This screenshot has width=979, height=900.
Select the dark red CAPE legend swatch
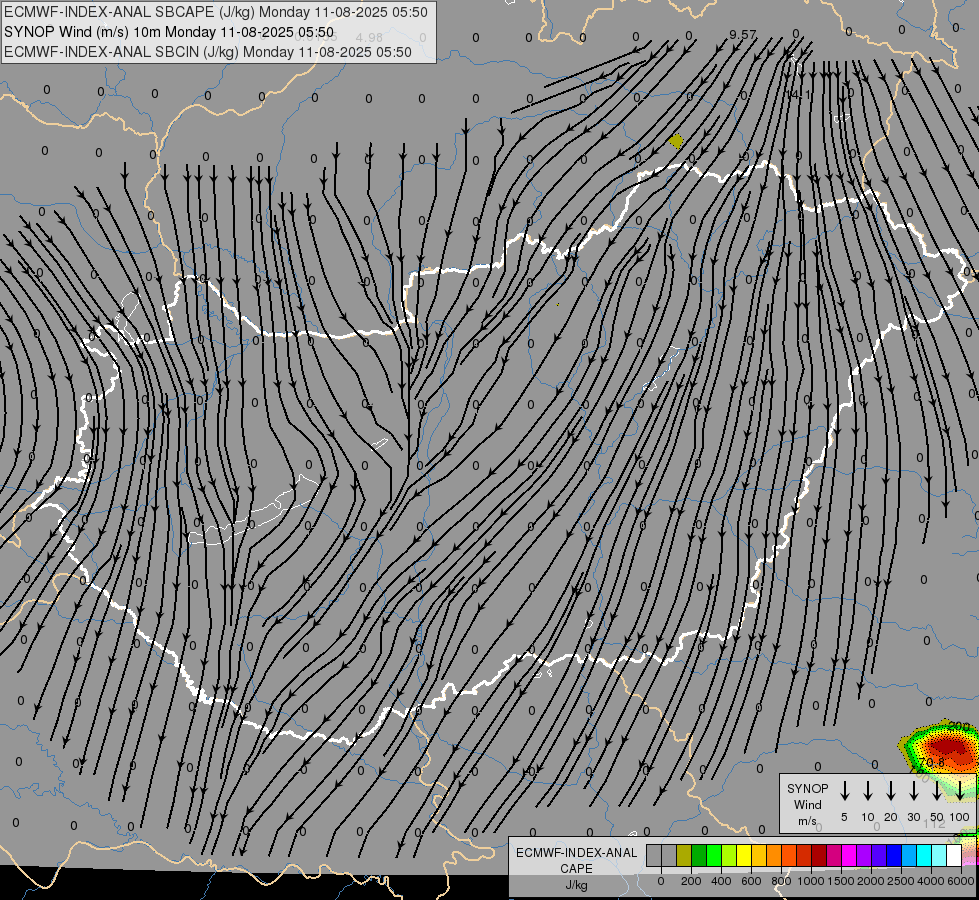819,855
